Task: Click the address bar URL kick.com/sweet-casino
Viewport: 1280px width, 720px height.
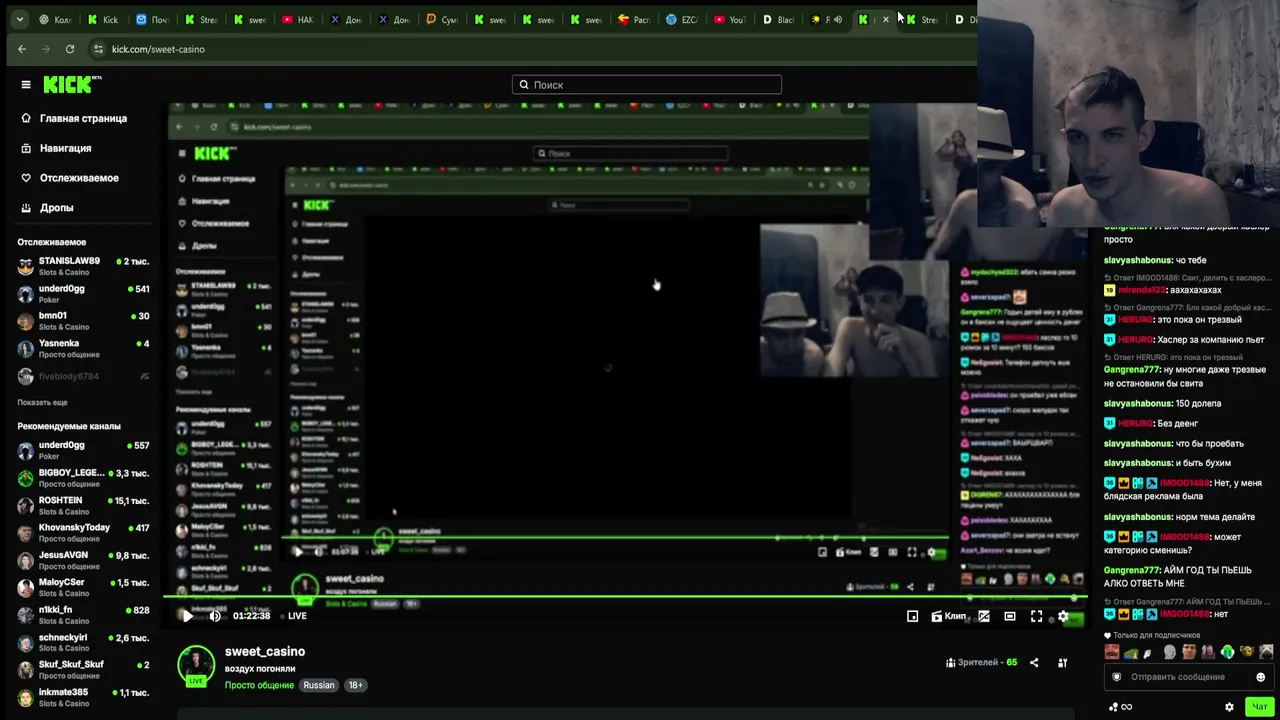Action: click(158, 49)
